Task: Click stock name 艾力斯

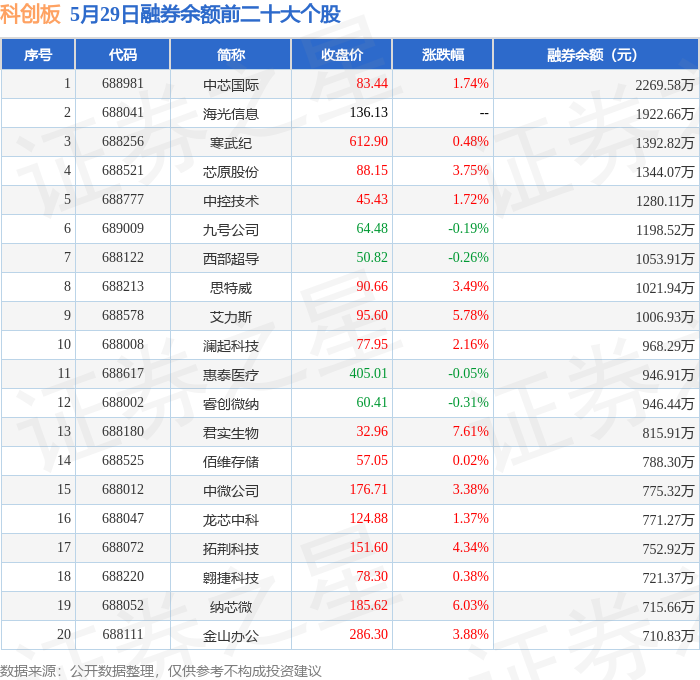Action: (231, 317)
